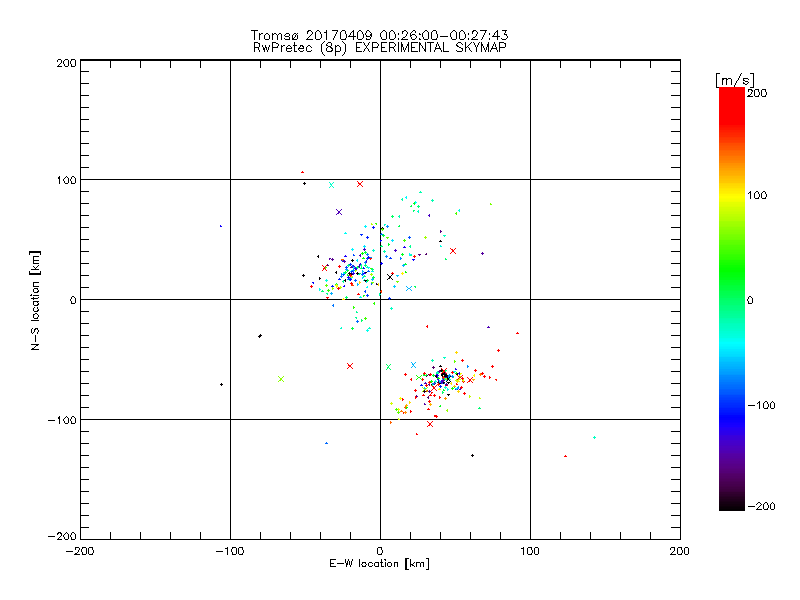
Task: Click the x-axis tick label '200'
Action: 680,551
